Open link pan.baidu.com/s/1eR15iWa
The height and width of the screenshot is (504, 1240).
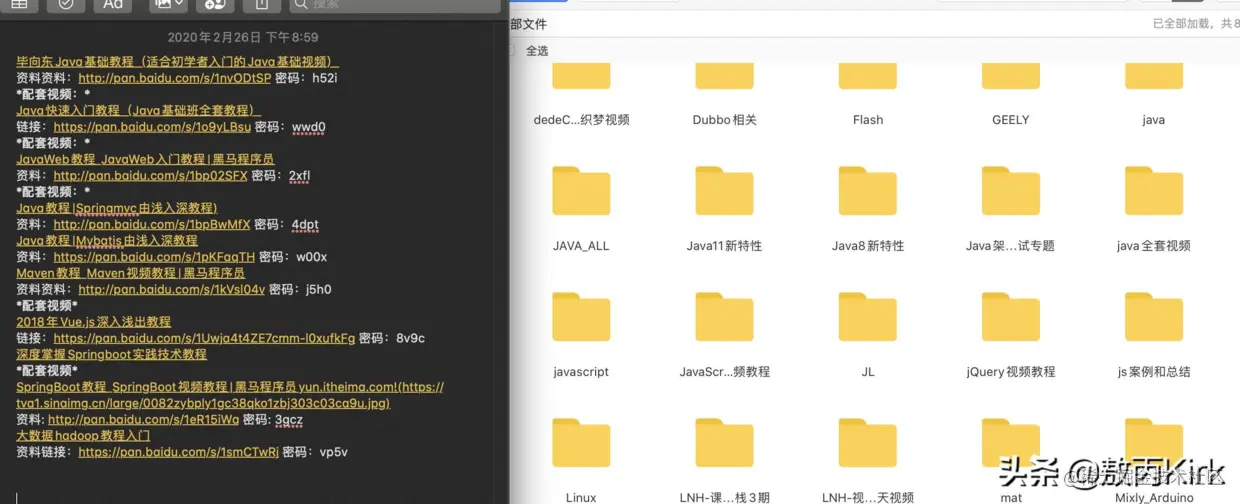143,420
